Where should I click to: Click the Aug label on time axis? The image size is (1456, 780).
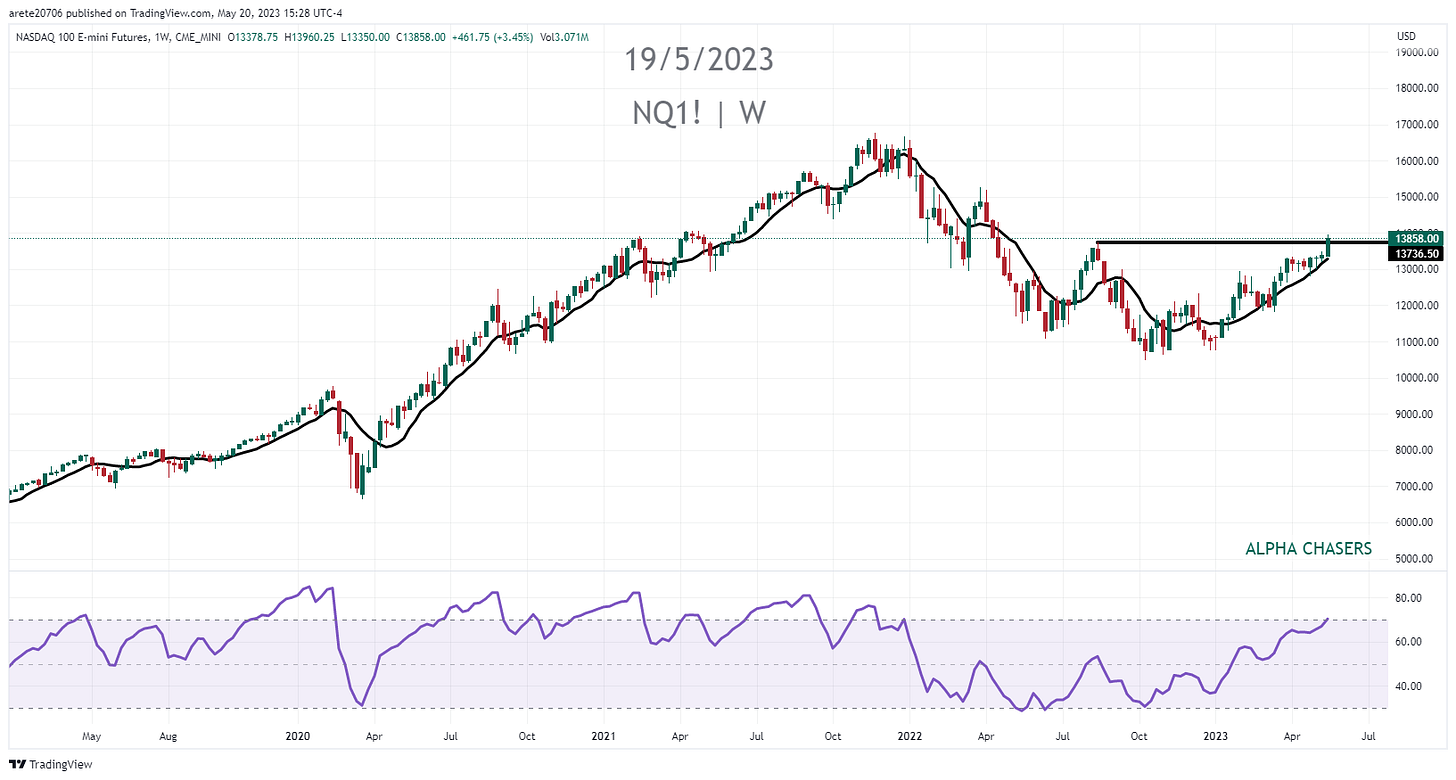168,735
